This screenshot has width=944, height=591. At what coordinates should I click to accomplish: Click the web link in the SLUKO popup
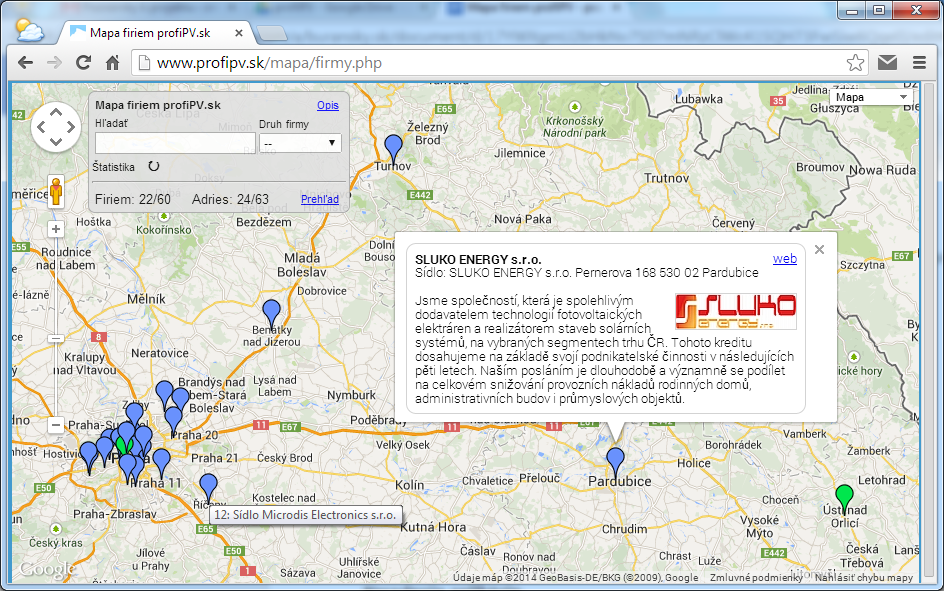pyautogui.click(x=784, y=258)
